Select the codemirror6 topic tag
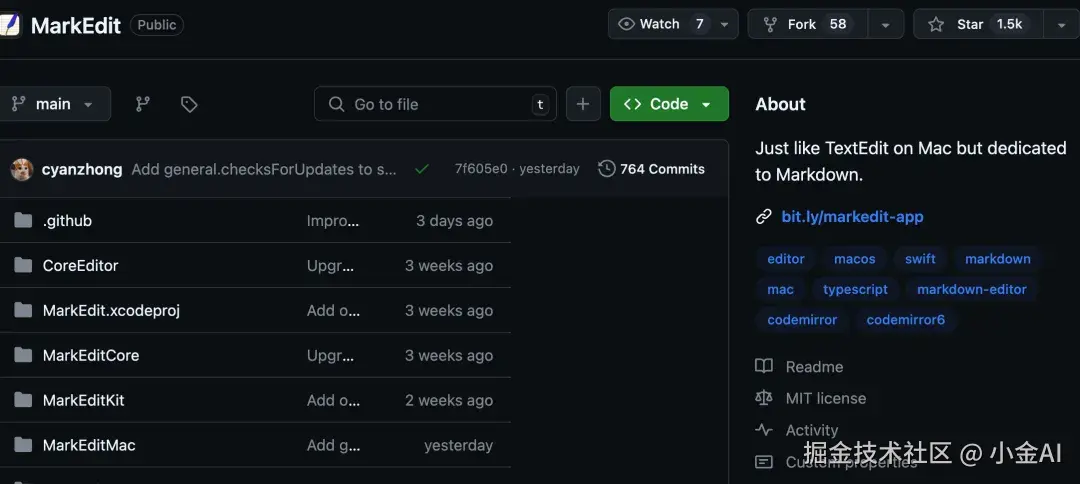Viewport: 1080px width, 484px height. (906, 319)
